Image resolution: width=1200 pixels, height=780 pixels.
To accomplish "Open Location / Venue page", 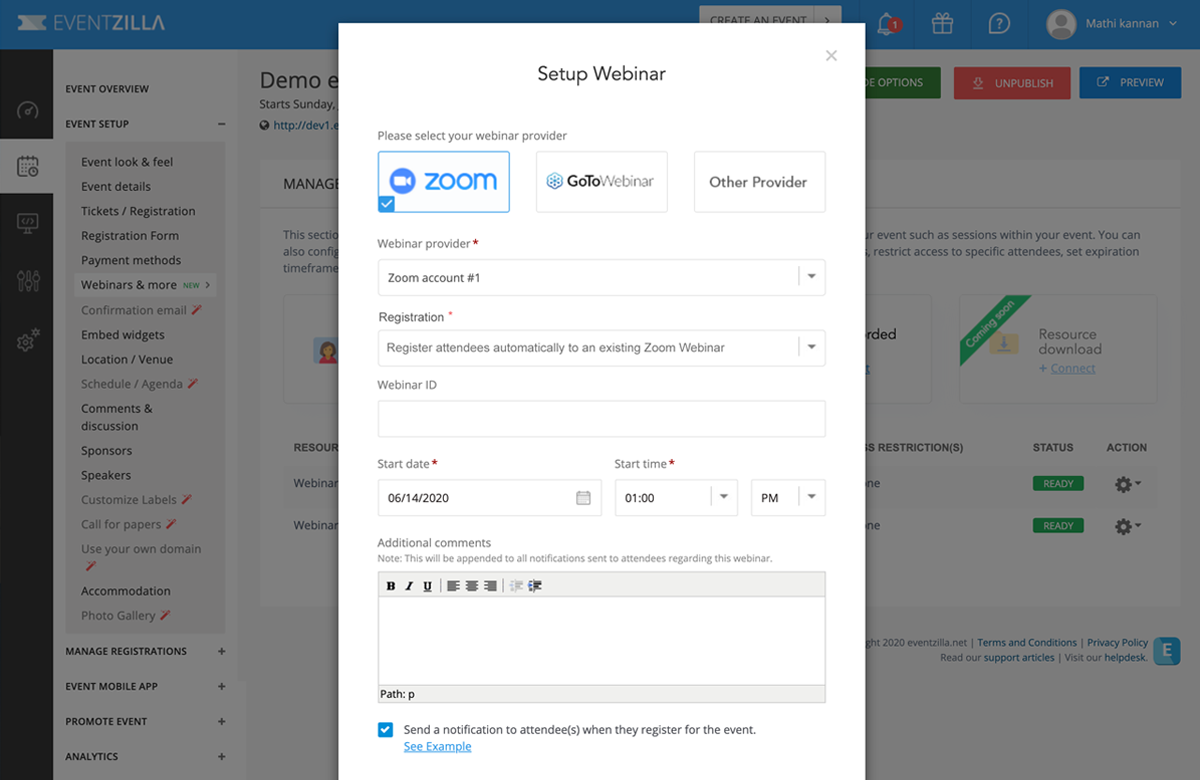I will pos(127,359).
